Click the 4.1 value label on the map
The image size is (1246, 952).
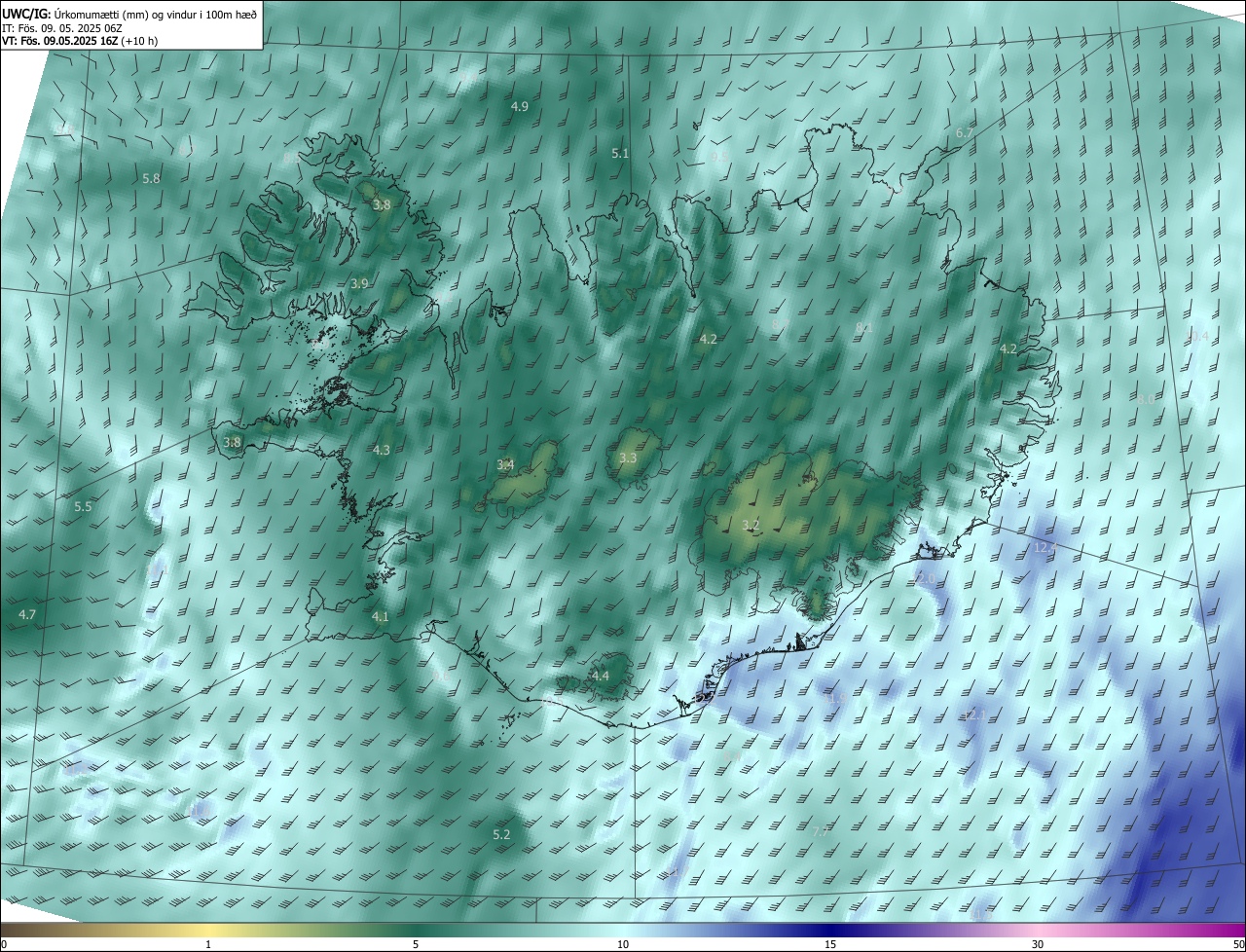[x=380, y=616]
